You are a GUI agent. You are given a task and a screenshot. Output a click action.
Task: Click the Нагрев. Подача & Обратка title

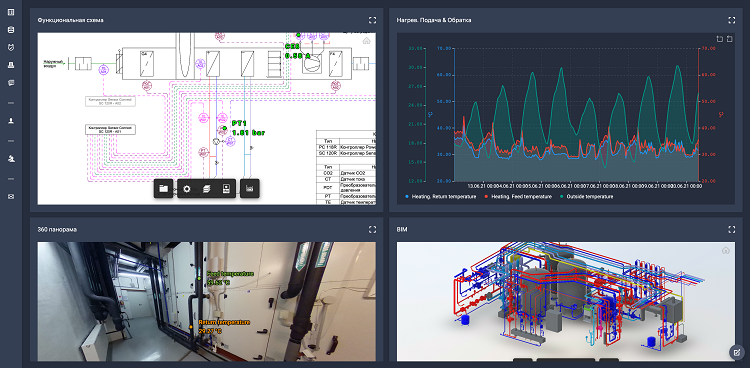tap(434, 20)
